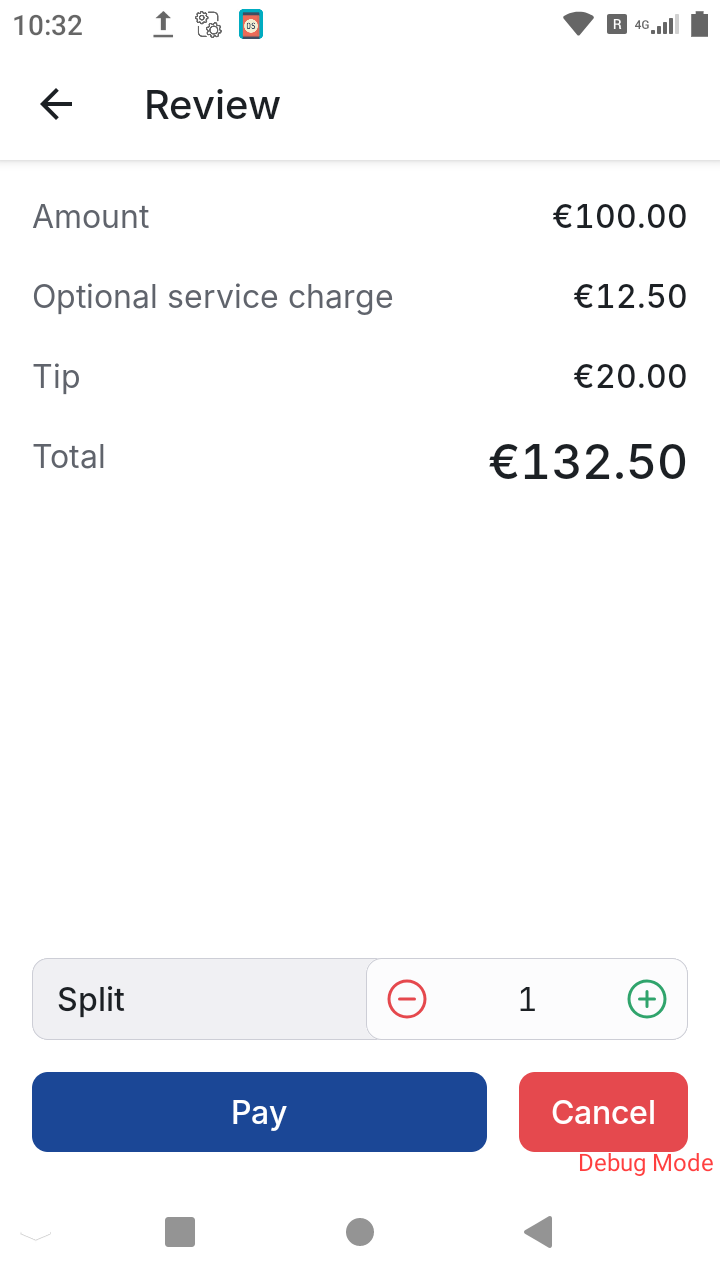The height and width of the screenshot is (1280, 720).
Task: Tap the settings gears status bar icon
Action: pos(208,25)
